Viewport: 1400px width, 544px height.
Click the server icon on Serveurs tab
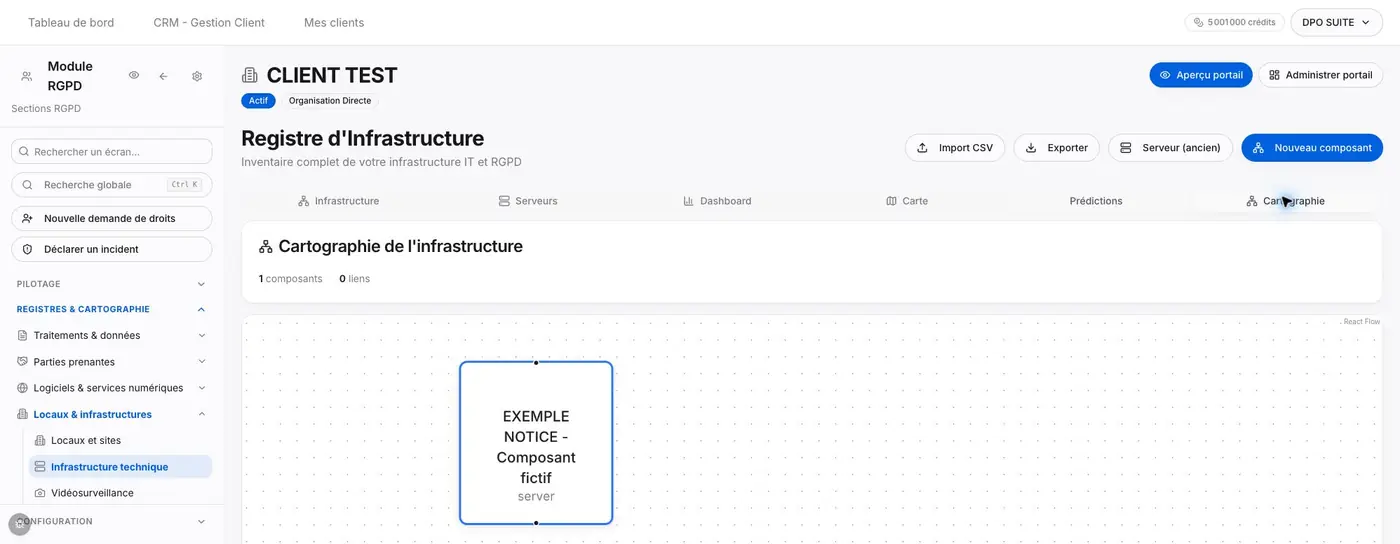pos(504,201)
